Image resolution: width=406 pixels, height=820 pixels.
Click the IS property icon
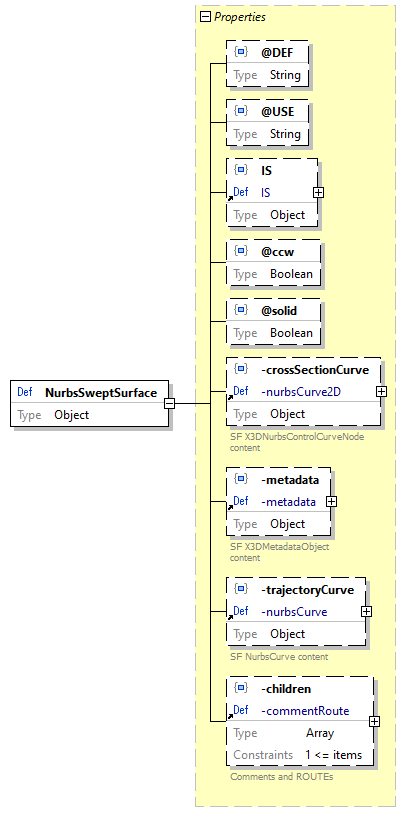pyautogui.click(x=241, y=170)
